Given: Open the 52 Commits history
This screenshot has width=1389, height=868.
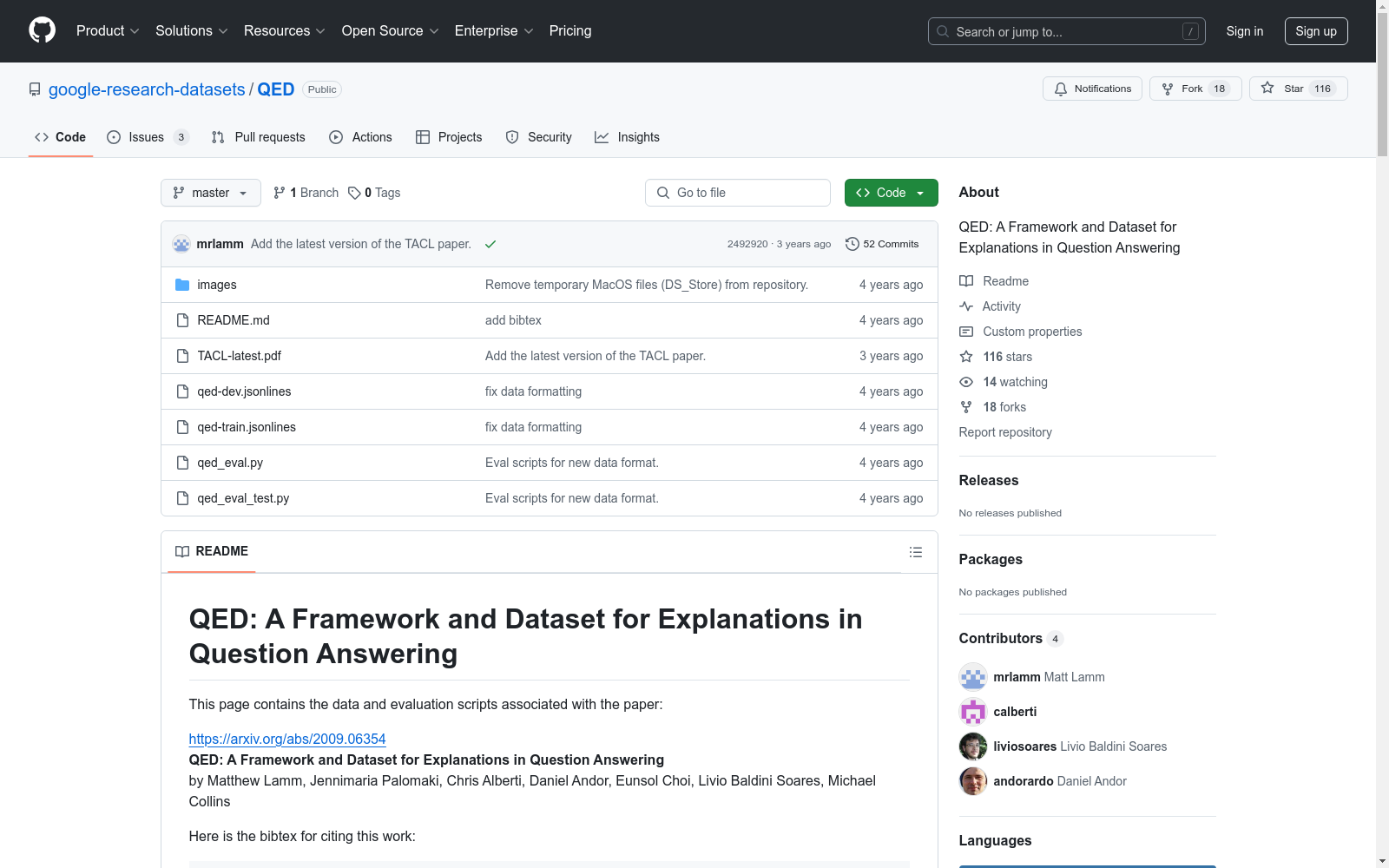Looking at the screenshot, I should pos(882,244).
